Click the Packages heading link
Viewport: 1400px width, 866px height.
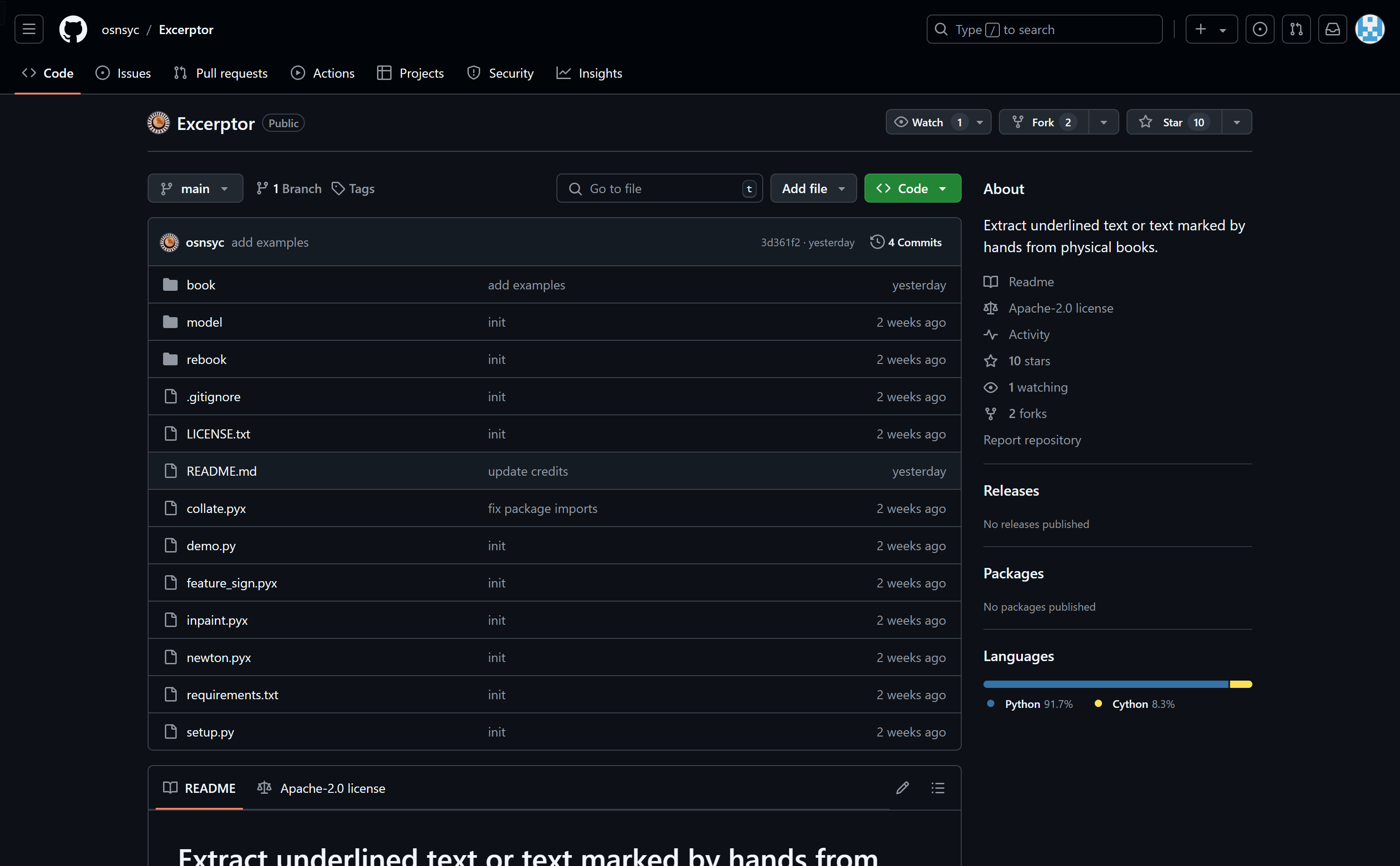(1013, 573)
